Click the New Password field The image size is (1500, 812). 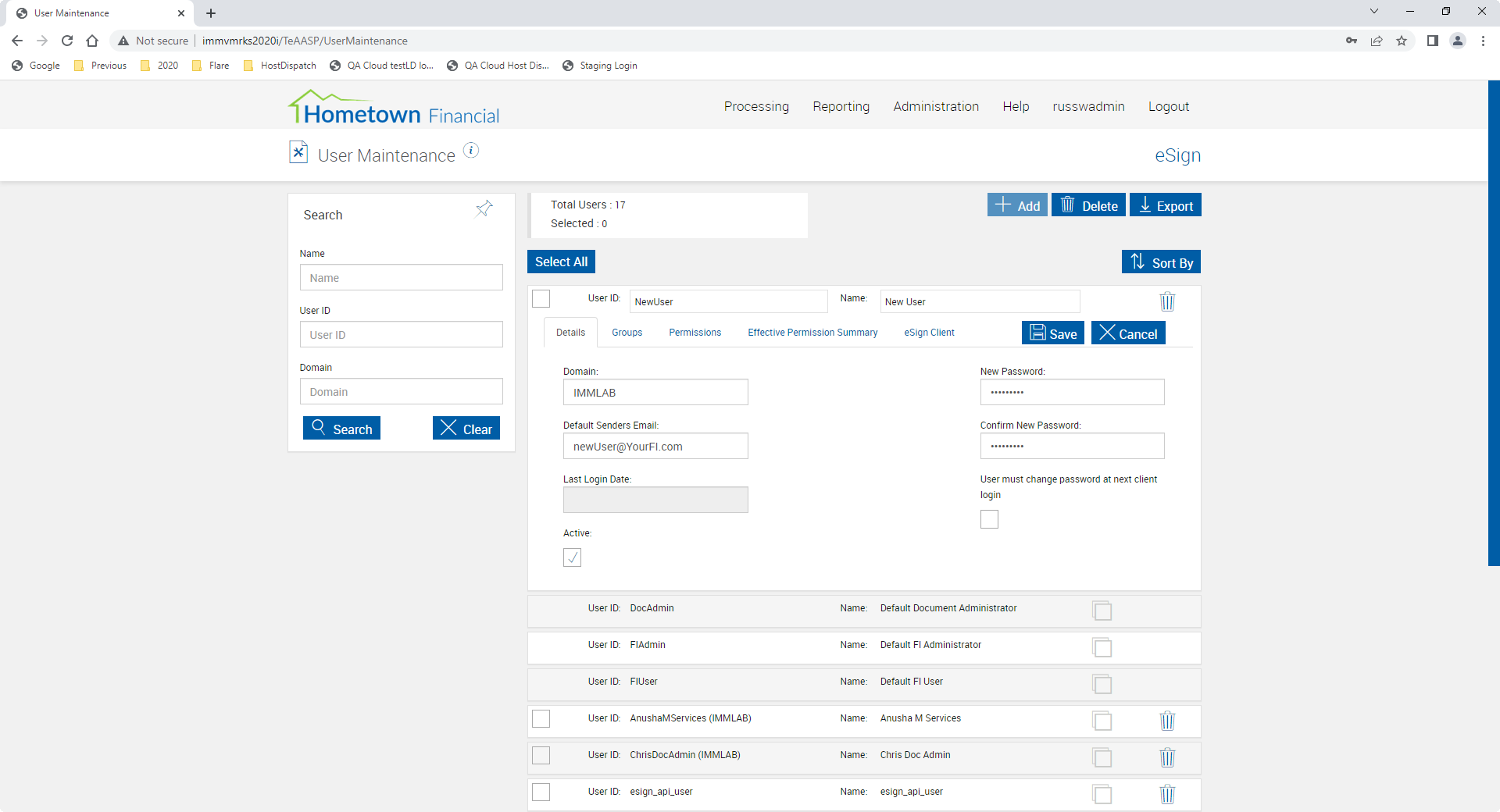click(1073, 392)
